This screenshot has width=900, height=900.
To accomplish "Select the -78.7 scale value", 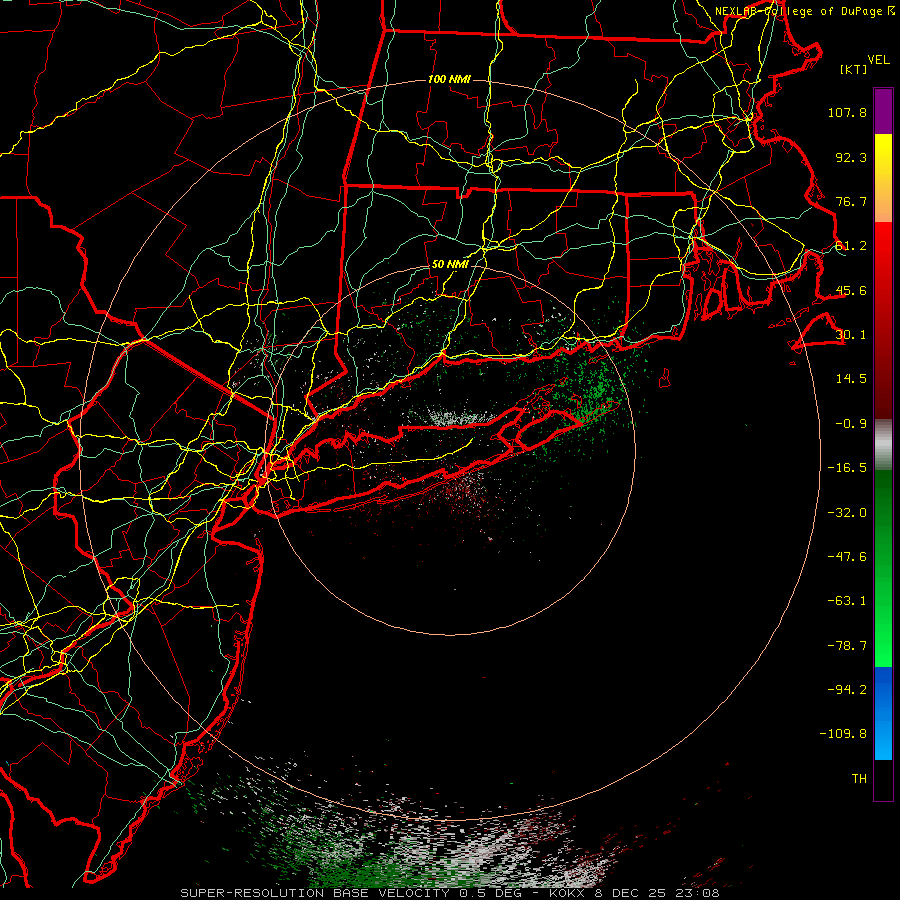I will 847,646.
